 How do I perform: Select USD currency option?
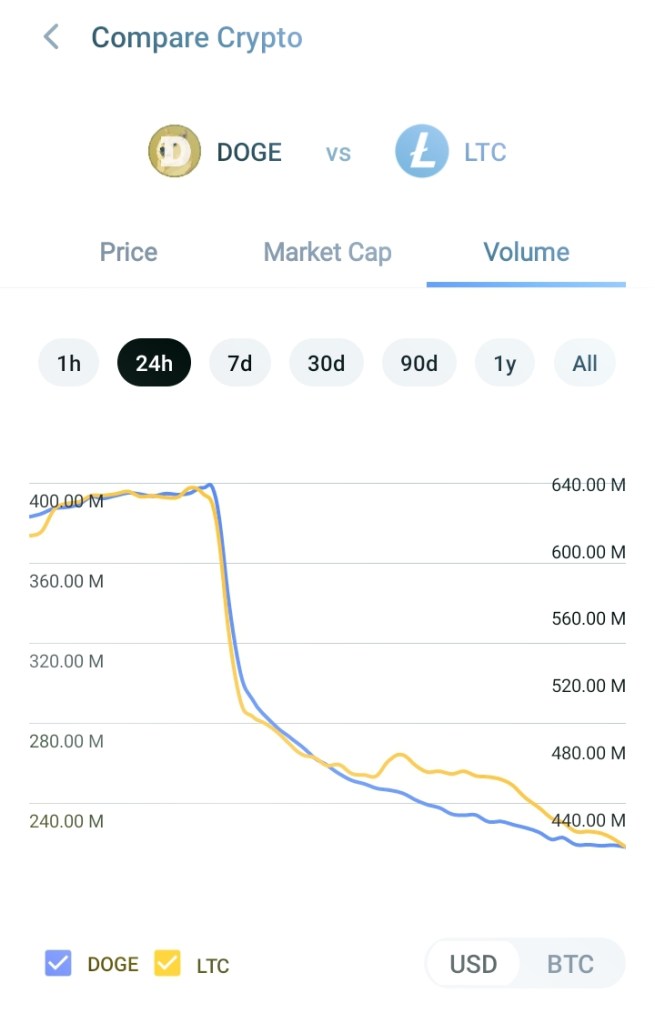pos(473,964)
